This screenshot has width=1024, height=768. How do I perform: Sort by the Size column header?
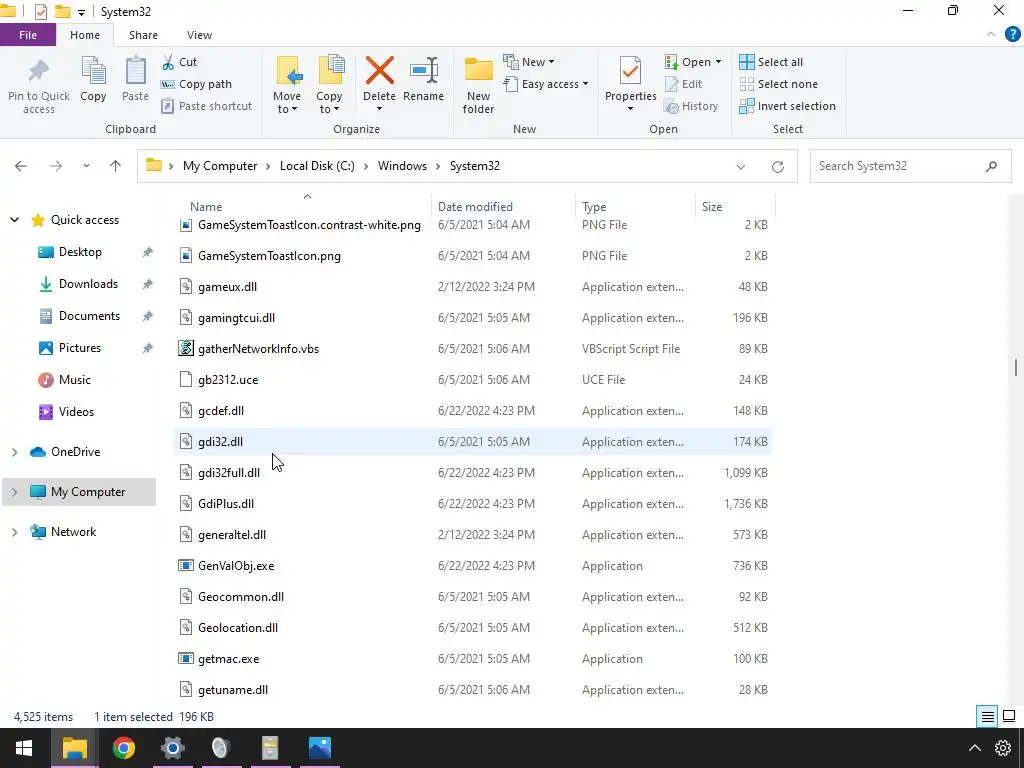pos(712,206)
